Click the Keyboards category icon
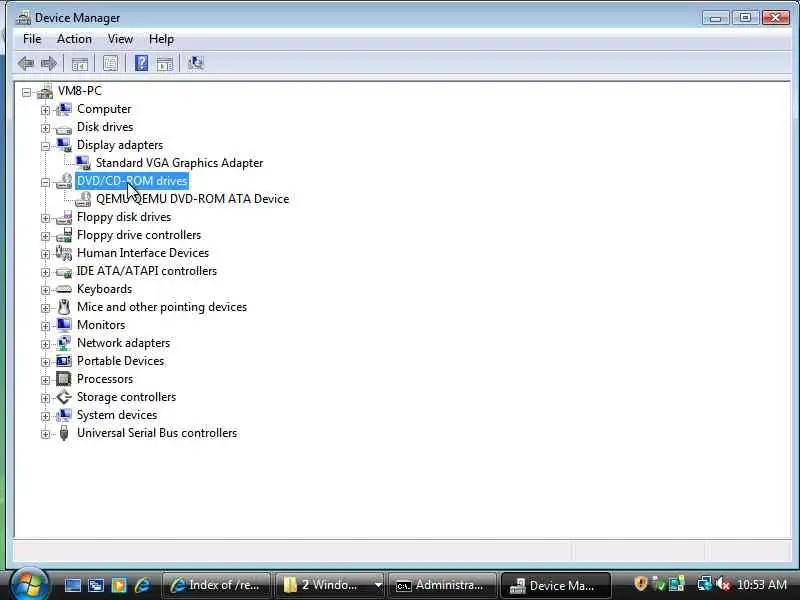 tap(64, 289)
